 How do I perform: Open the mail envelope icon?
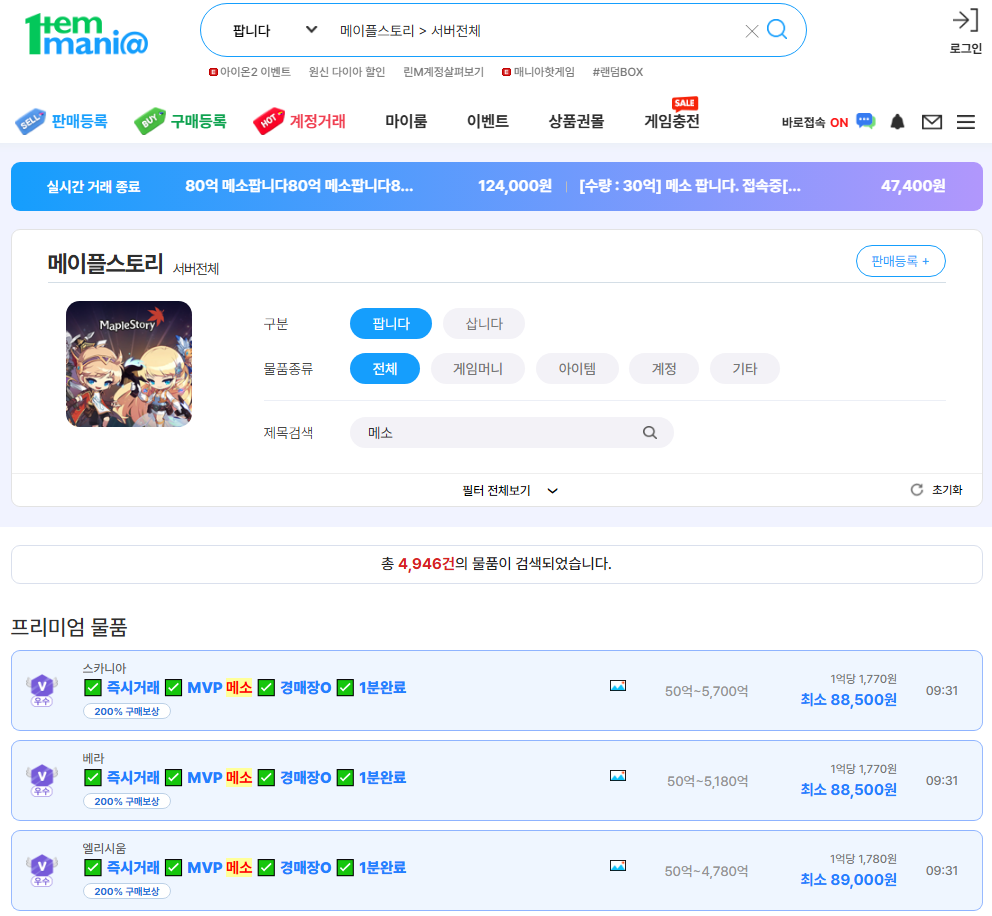(x=932, y=121)
